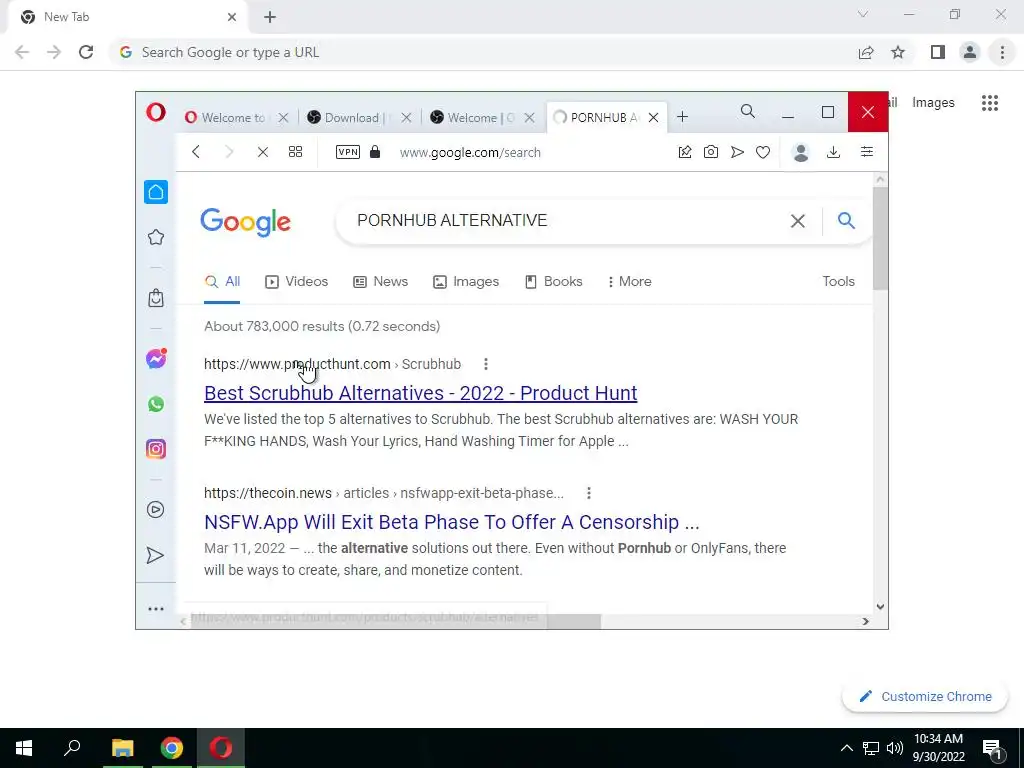Reload page in Chrome window
Viewport: 1024px width, 768px height.
coord(86,52)
